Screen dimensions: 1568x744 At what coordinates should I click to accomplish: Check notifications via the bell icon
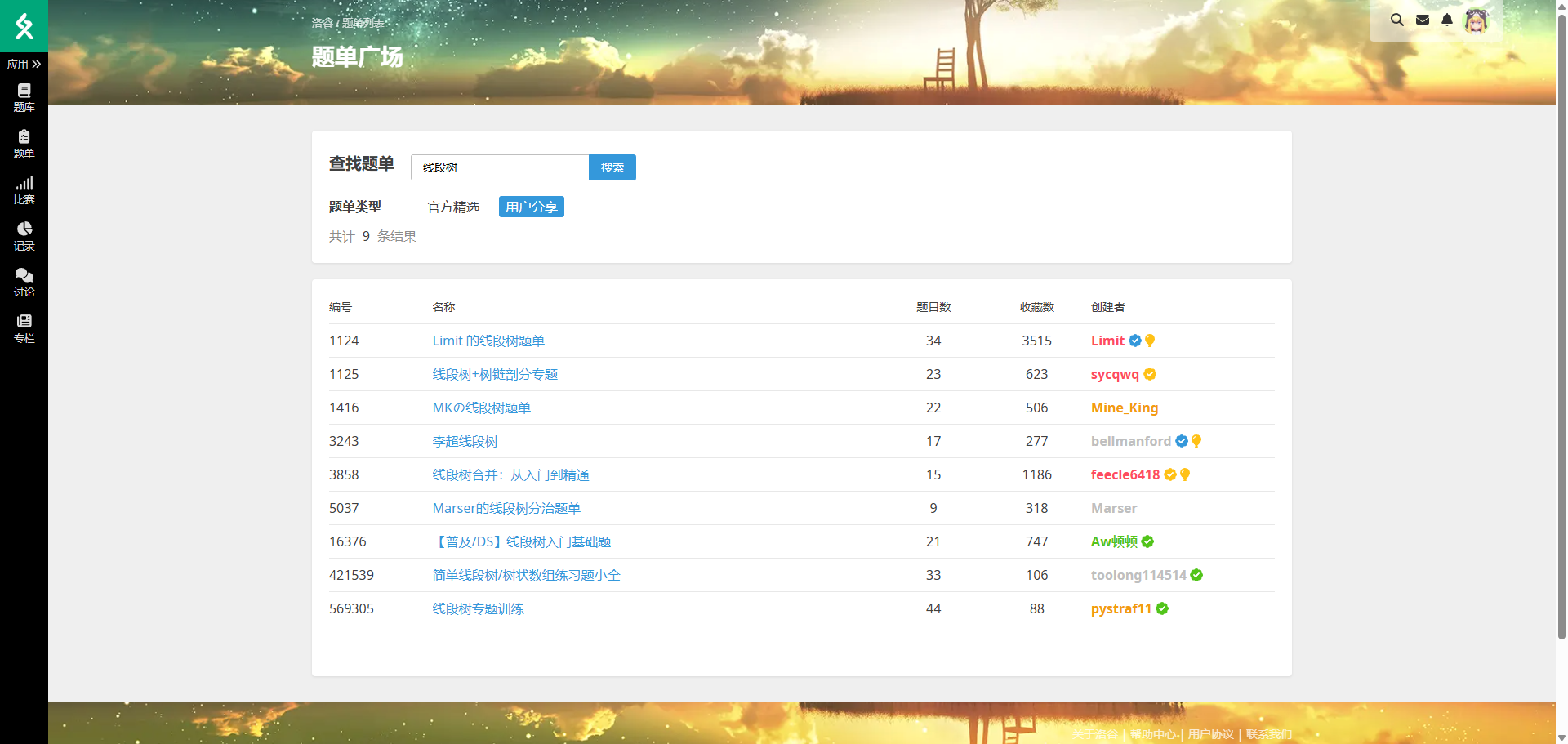pyautogui.click(x=1448, y=19)
